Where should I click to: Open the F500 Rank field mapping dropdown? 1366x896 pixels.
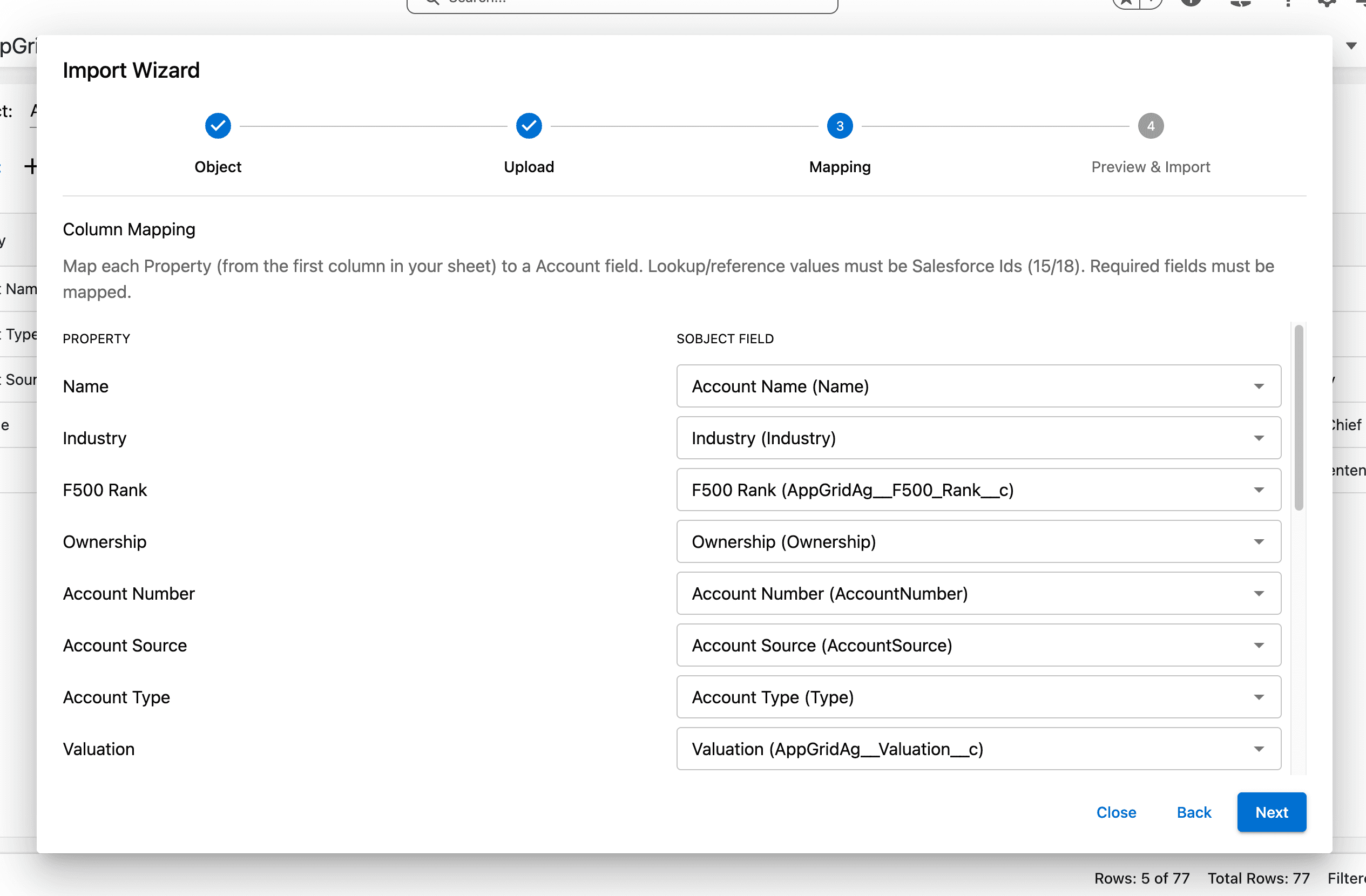click(x=978, y=490)
